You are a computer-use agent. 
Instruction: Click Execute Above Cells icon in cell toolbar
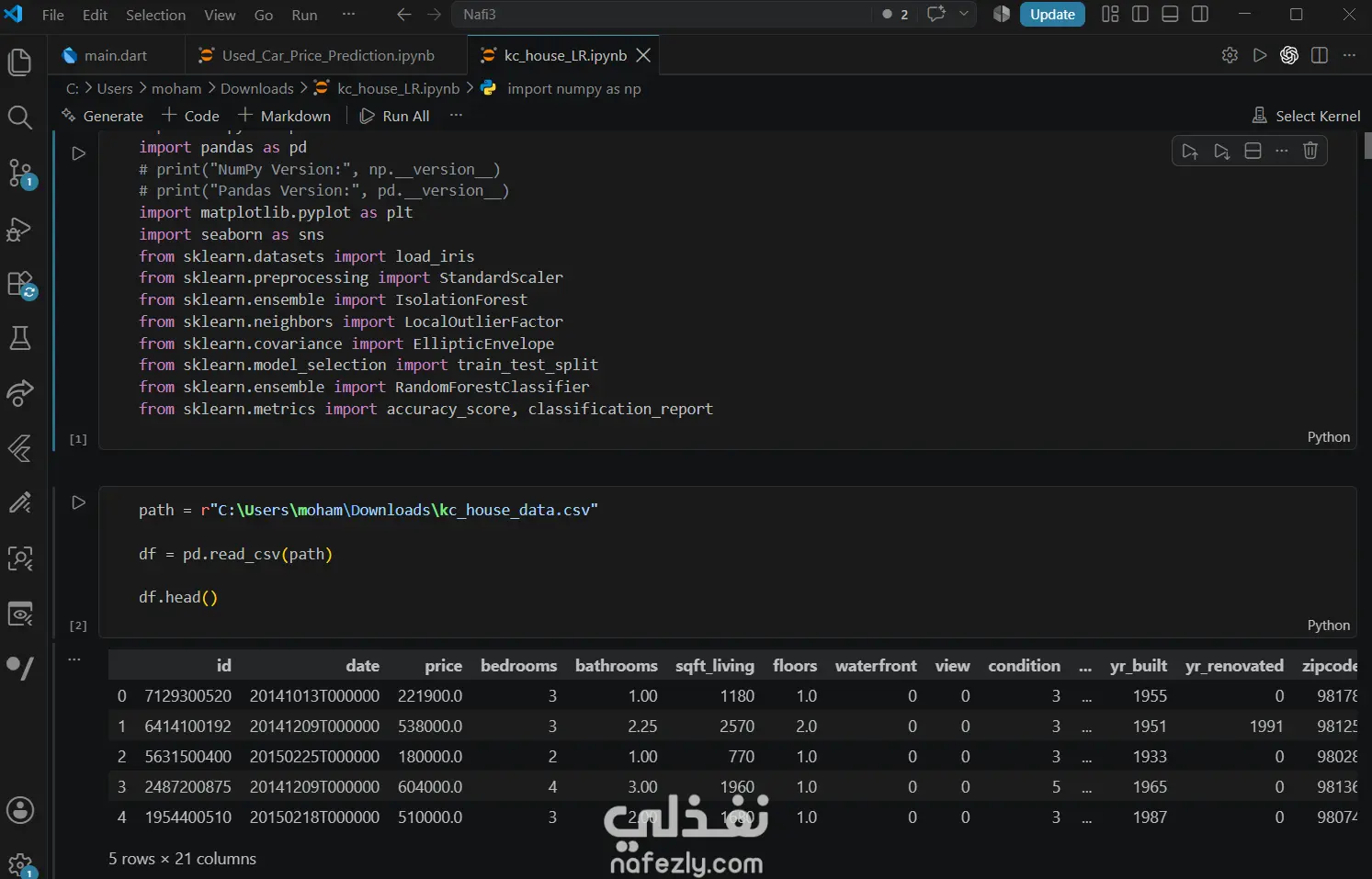point(1190,152)
